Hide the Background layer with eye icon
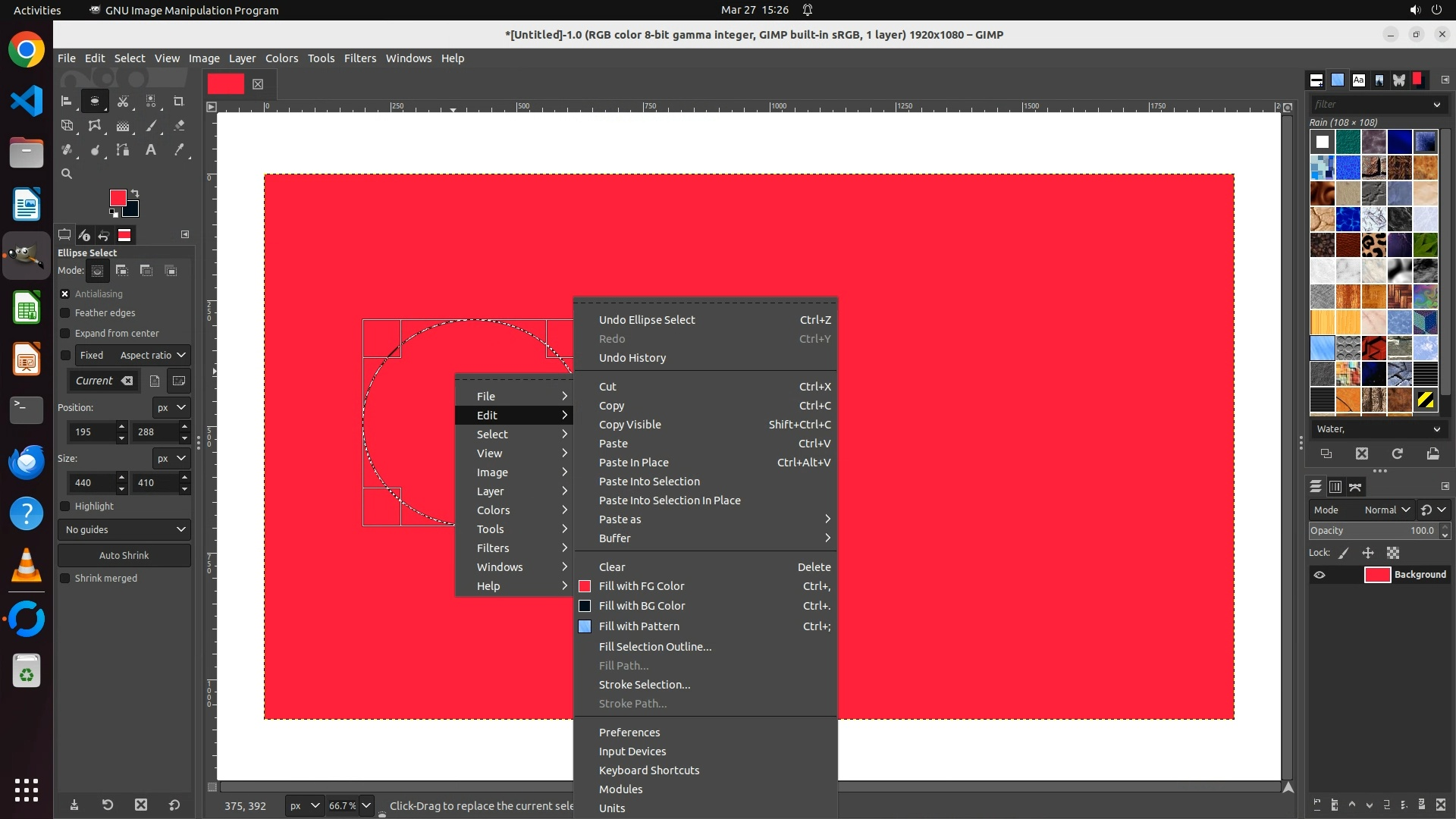 pos(1319,575)
